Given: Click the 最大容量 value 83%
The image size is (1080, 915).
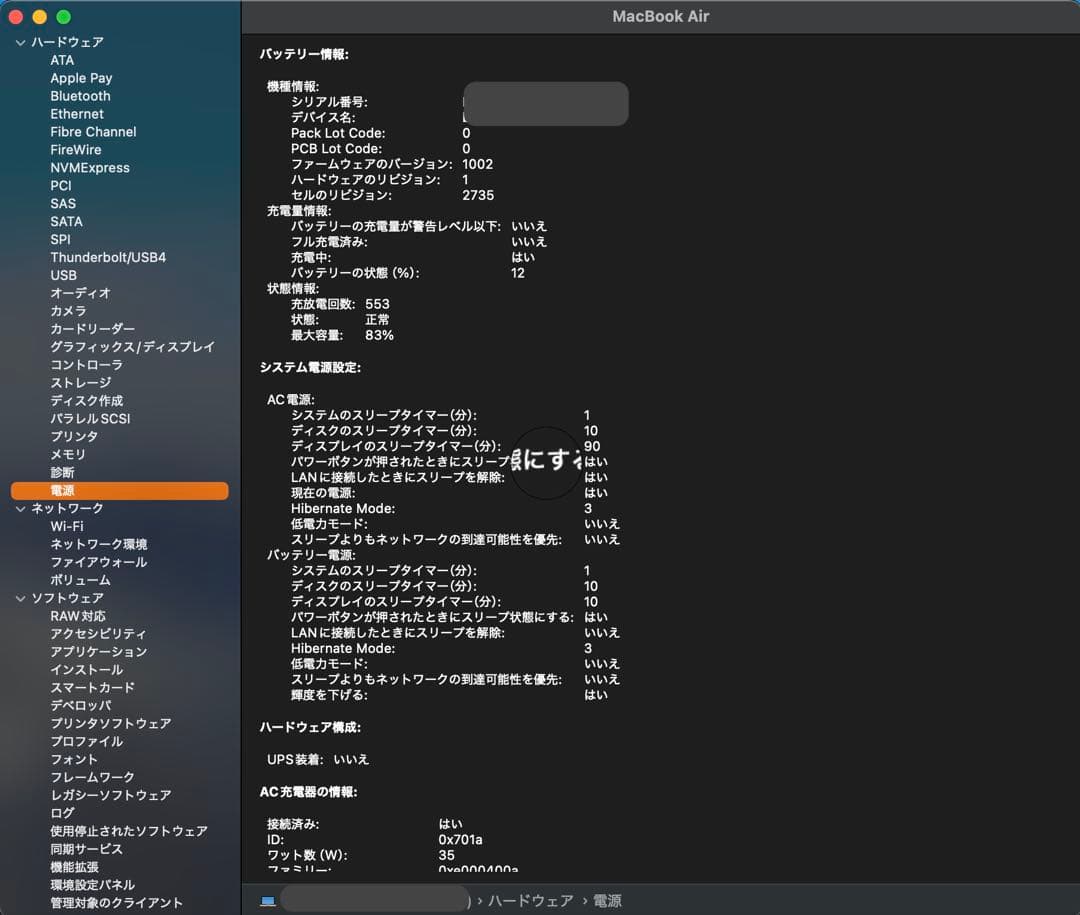Looking at the screenshot, I should click(380, 336).
